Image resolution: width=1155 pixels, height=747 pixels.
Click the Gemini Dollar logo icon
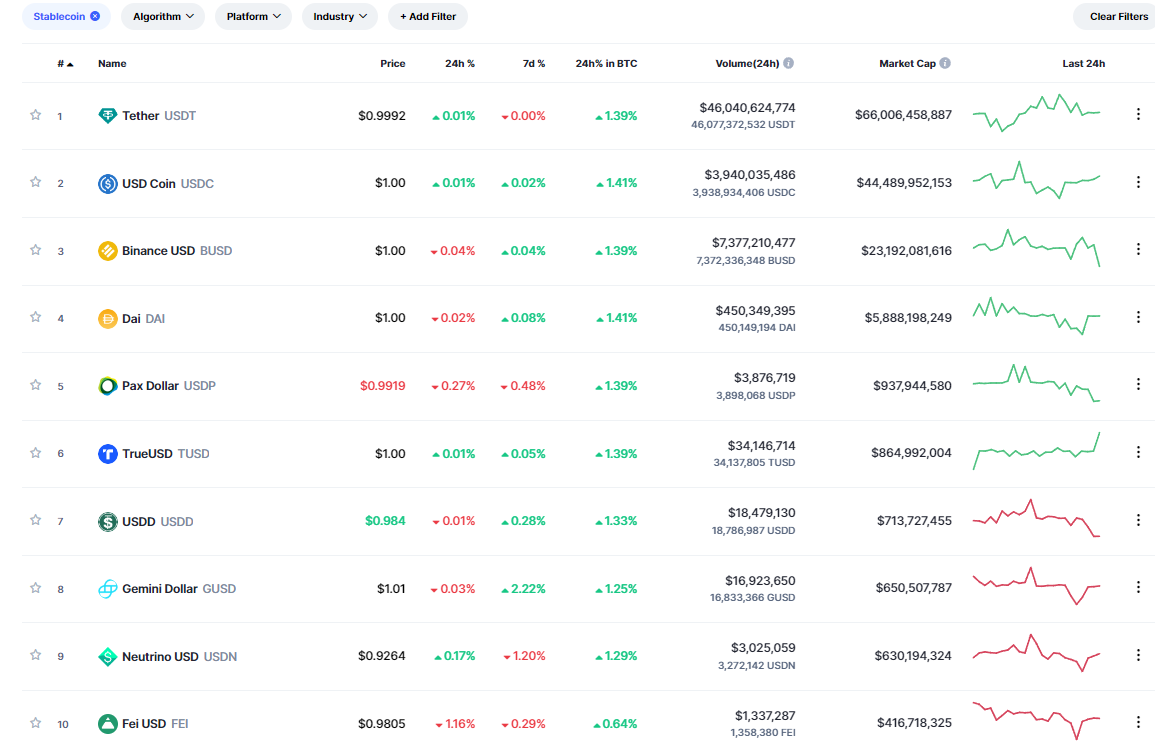[x=107, y=589]
